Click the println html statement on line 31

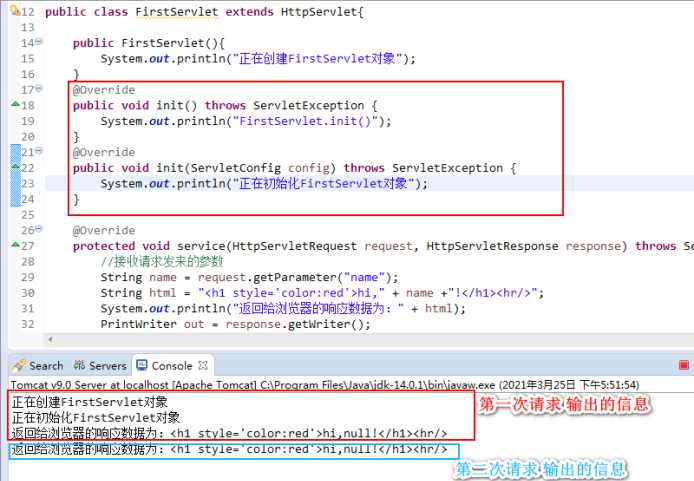tap(283, 308)
